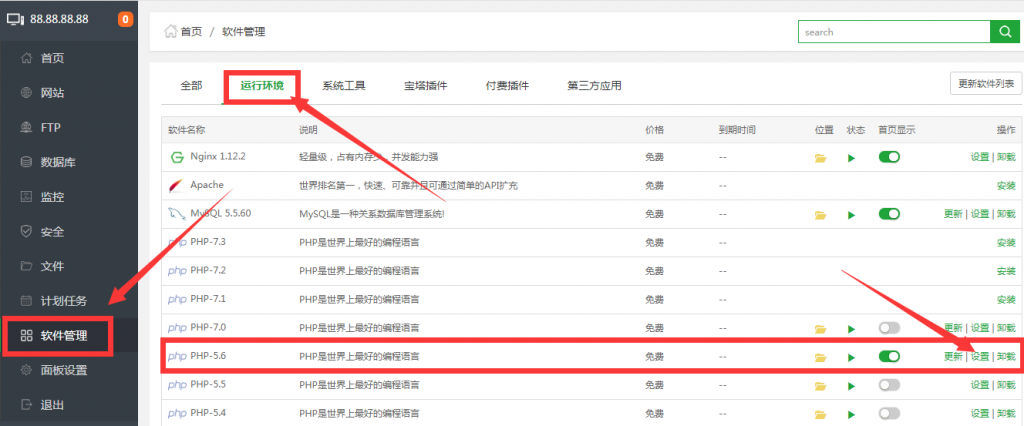The image size is (1024, 426).
Task: Click 卸载 link for Nginx 1.12.2
Action: [1006, 157]
